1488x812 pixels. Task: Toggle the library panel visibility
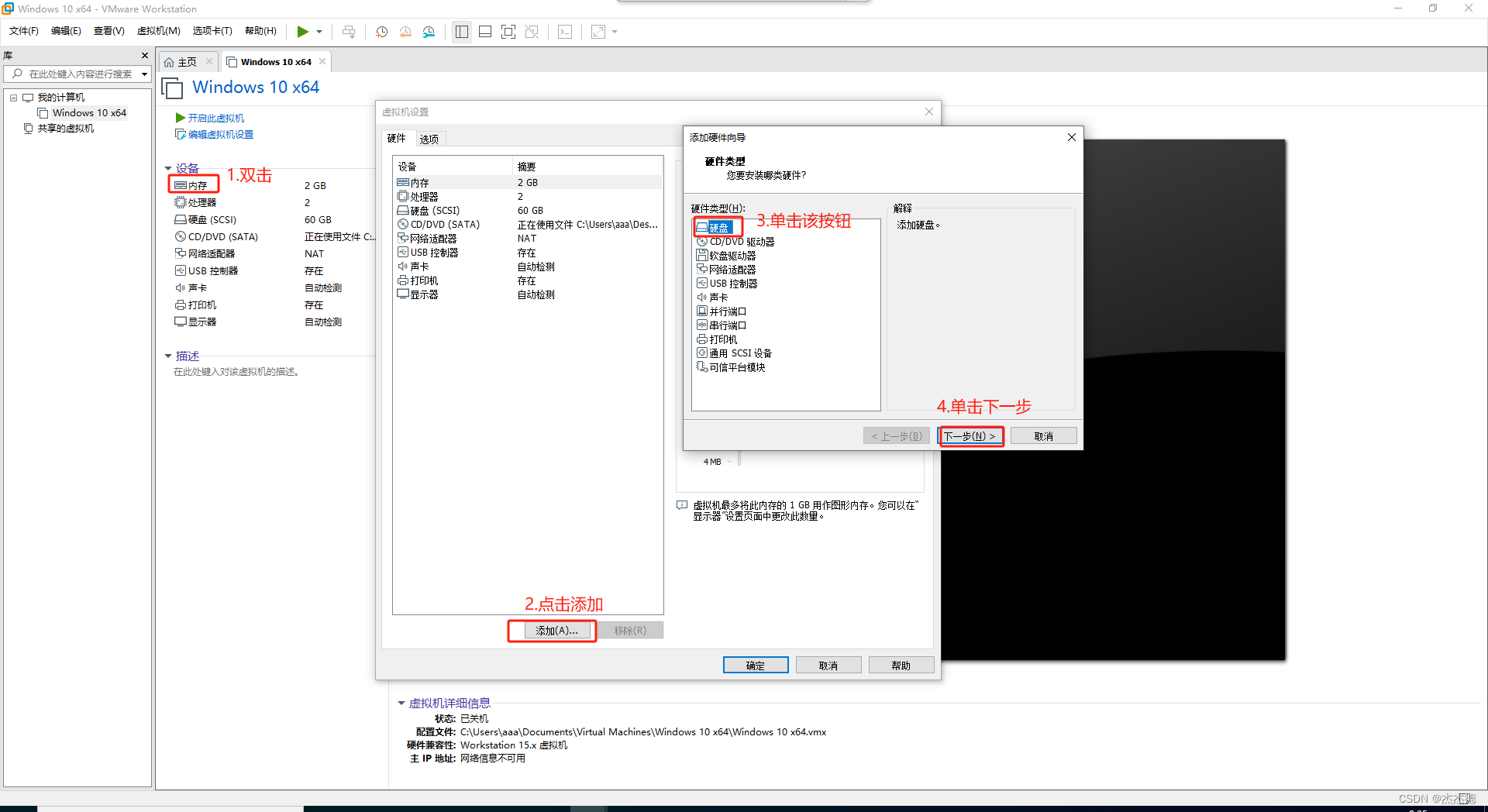pos(462,32)
